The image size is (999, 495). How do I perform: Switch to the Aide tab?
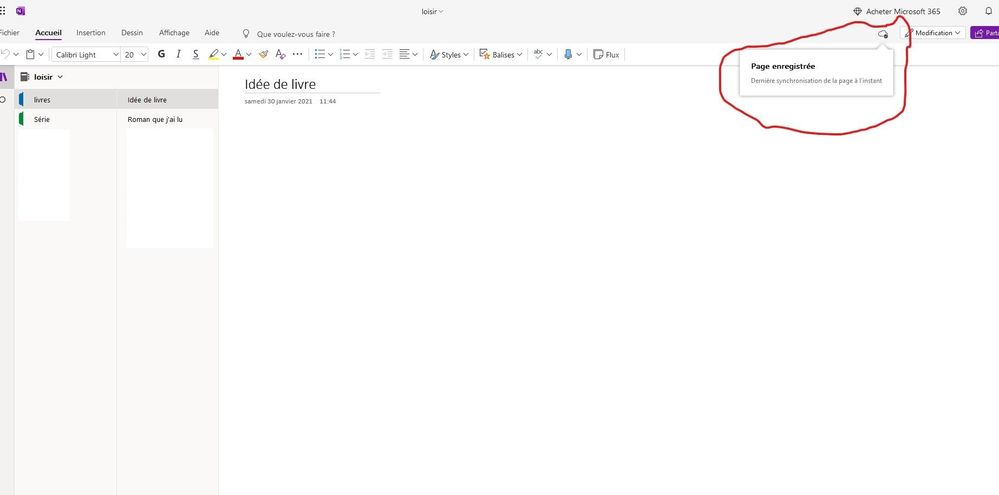tap(212, 32)
